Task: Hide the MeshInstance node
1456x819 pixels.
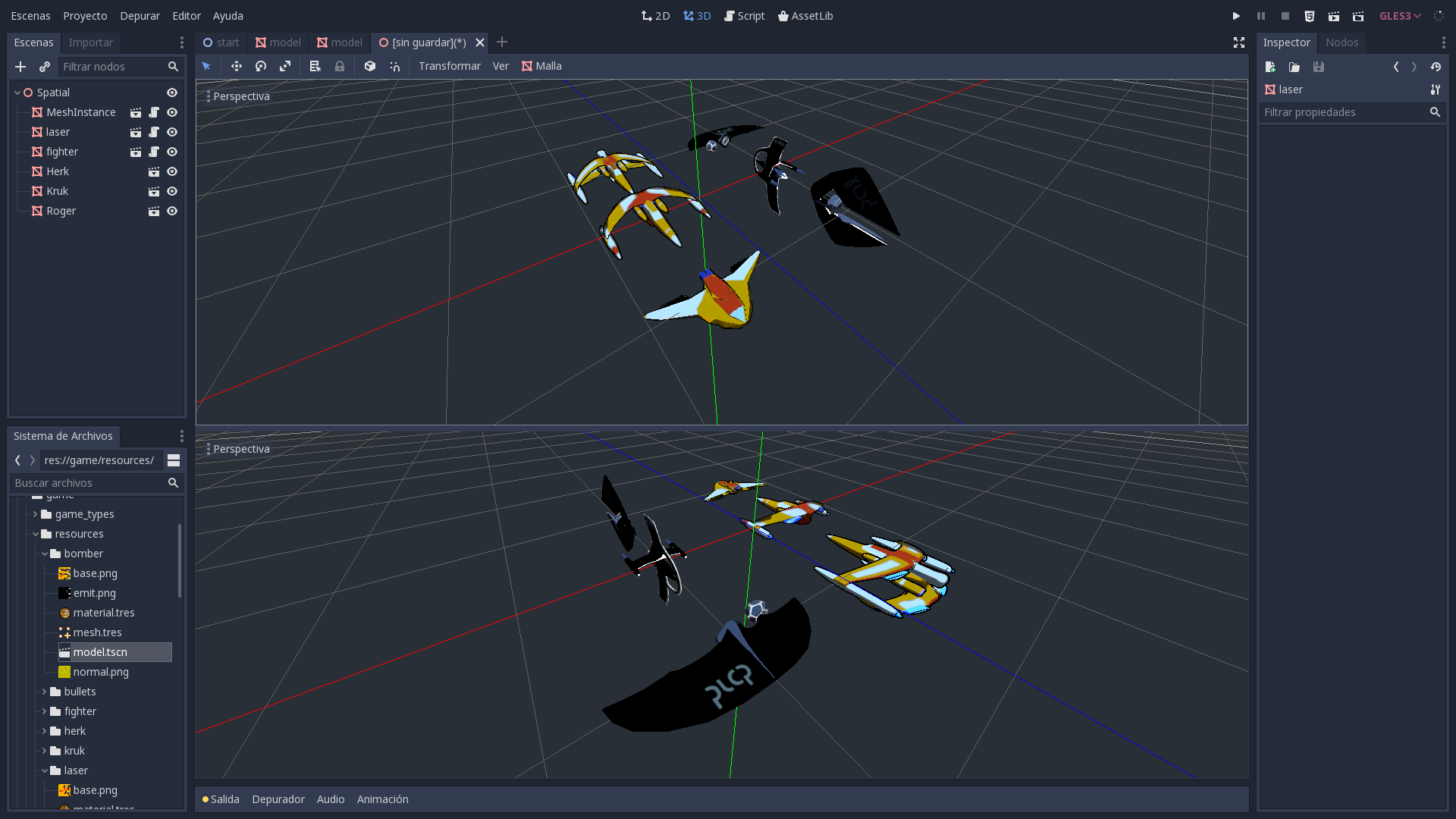Action: click(172, 112)
